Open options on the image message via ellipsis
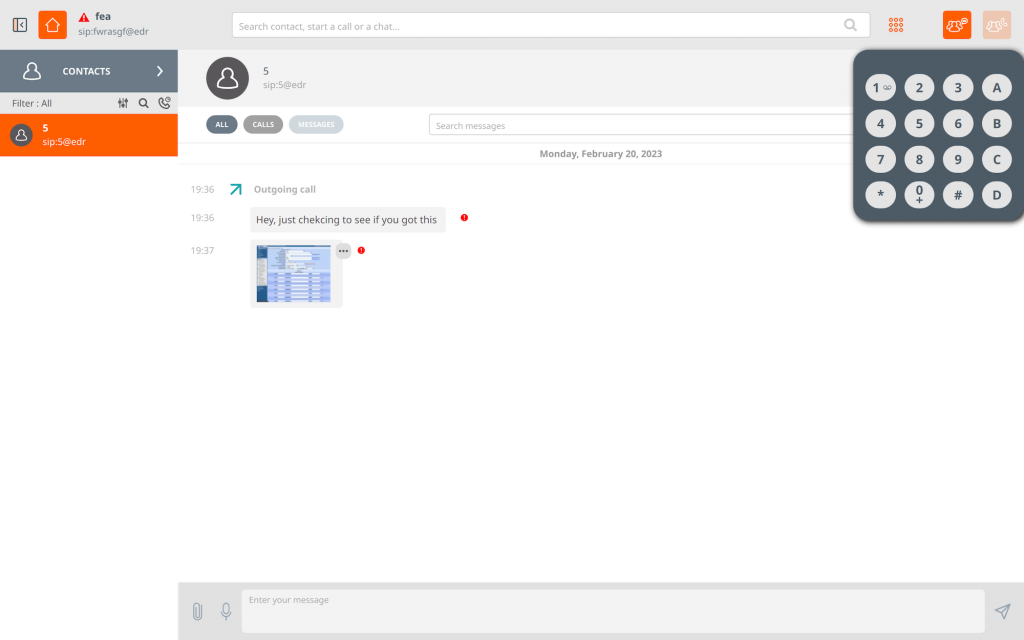This screenshot has width=1024, height=640. pos(343,250)
